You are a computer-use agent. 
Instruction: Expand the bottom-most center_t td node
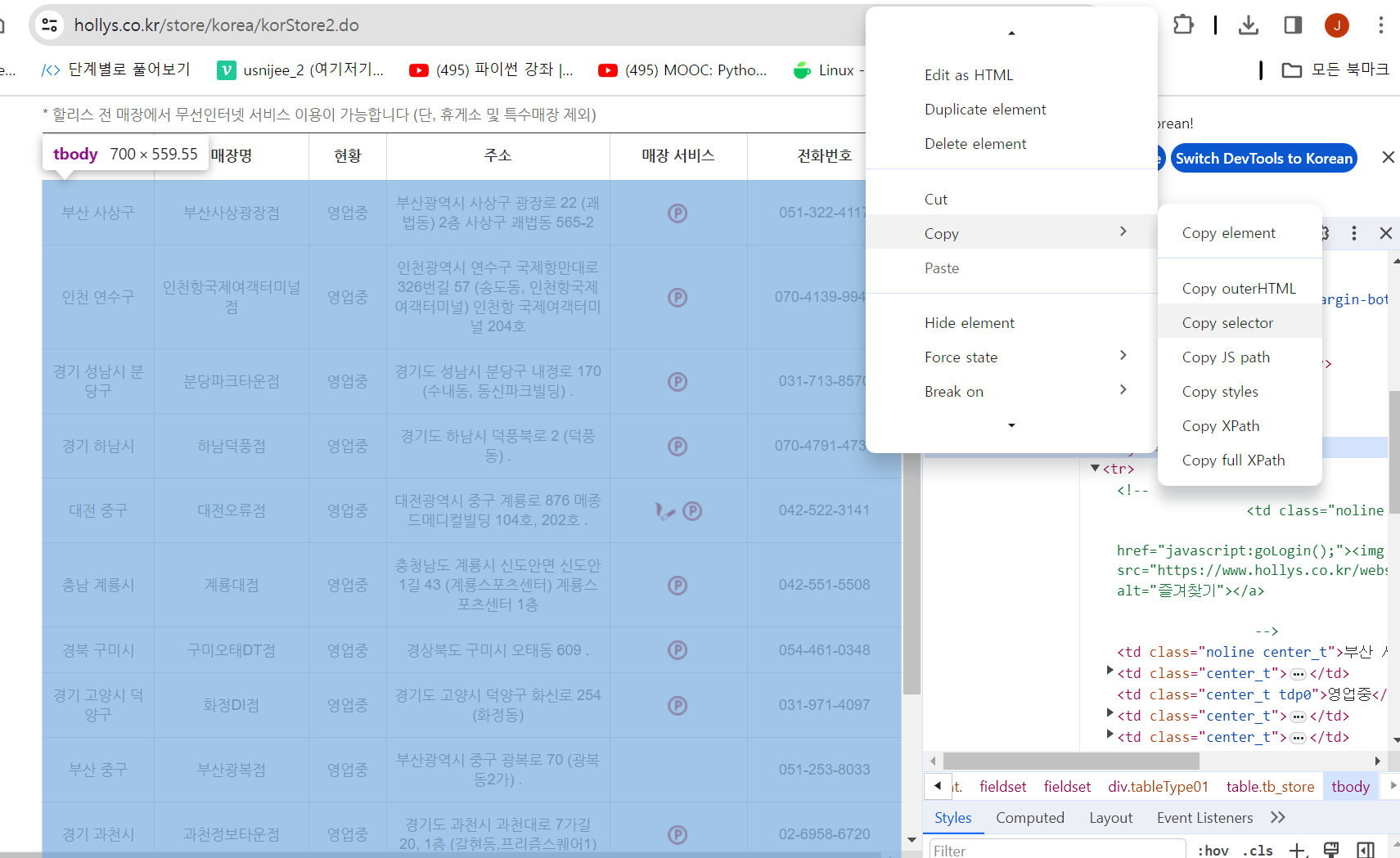click(x=1110, y=736)
